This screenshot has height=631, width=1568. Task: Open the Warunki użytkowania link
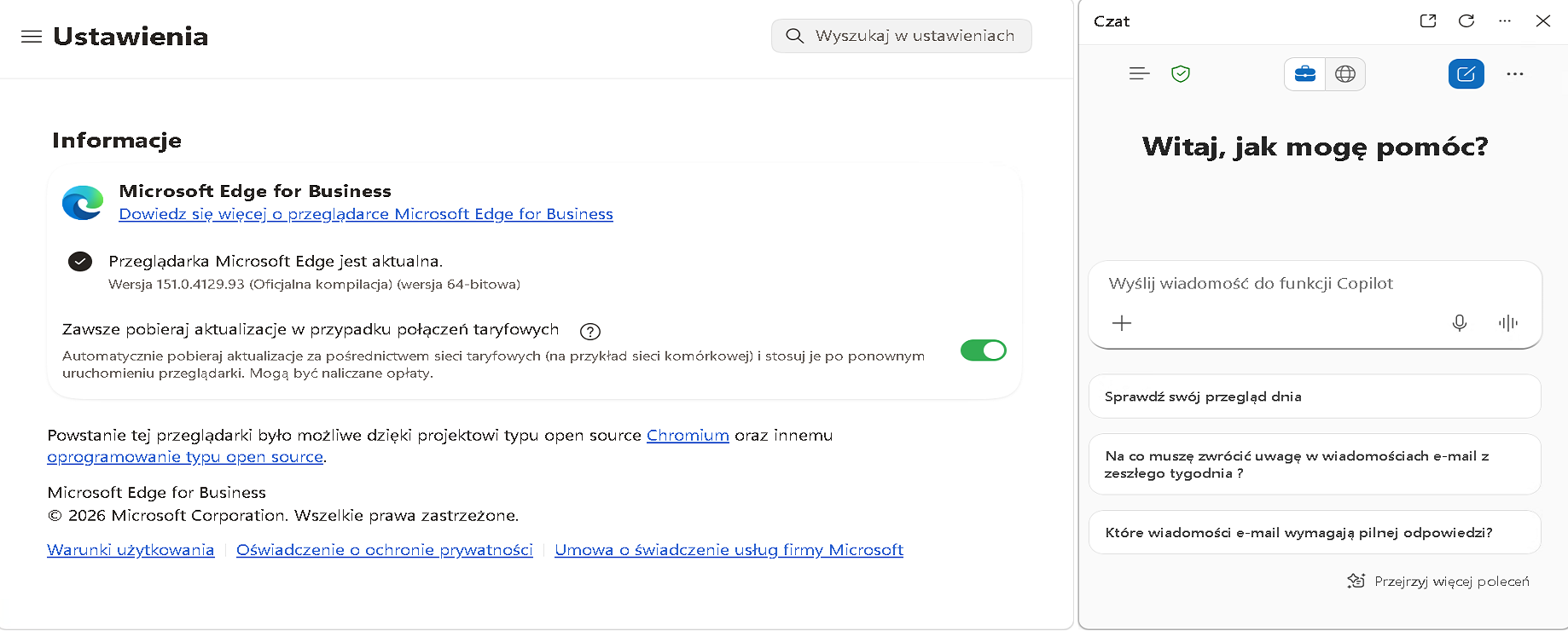pyautogui.click(x=131, y=551)
